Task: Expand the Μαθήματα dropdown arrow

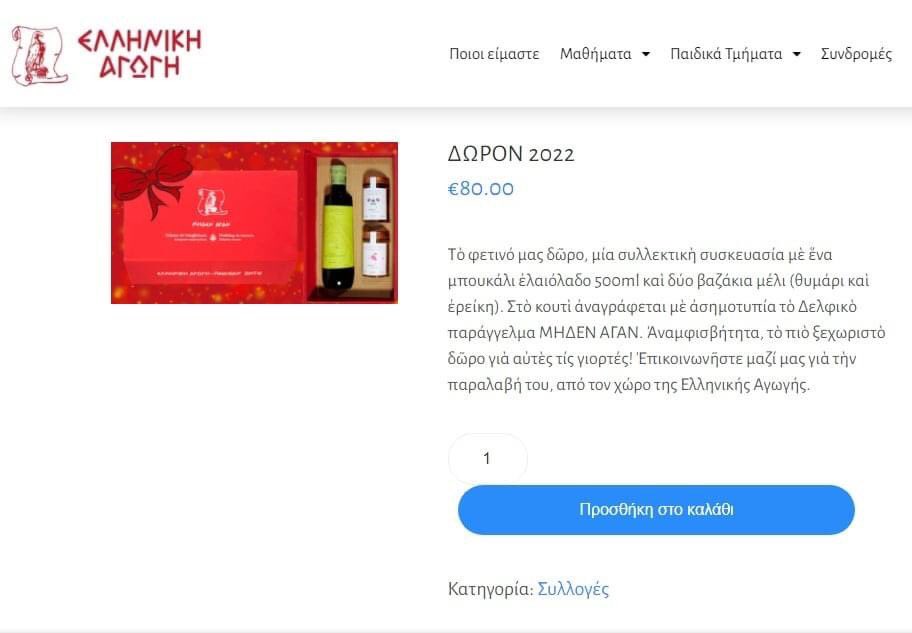Action: pyautogui.click(x=646, y=54)
